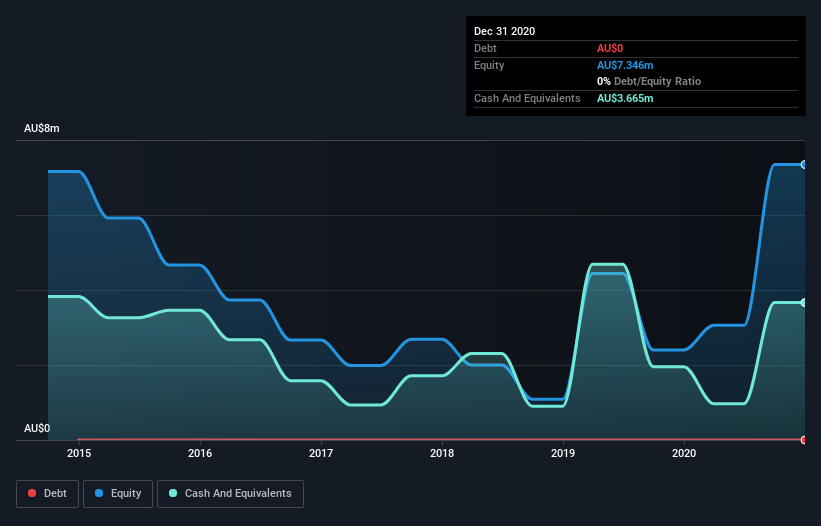This screenshot has height=526, width=821.
Task: Click the 2017 x-axis label
Action: [x=321, y=453]
